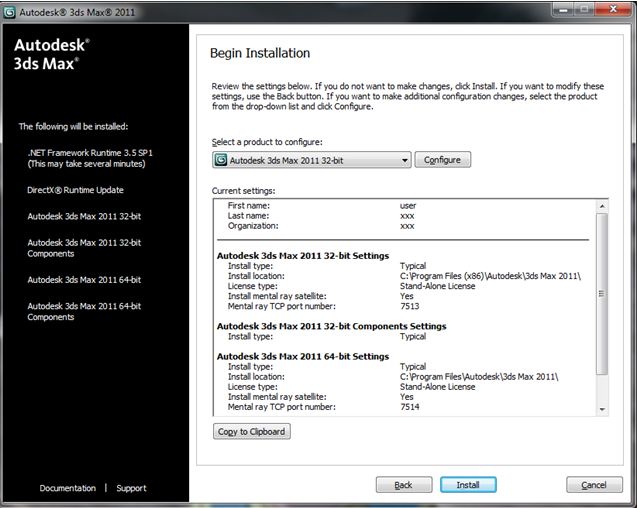Click the Install button
This screenshot has width=637, height=508.
tap(468, 485)
